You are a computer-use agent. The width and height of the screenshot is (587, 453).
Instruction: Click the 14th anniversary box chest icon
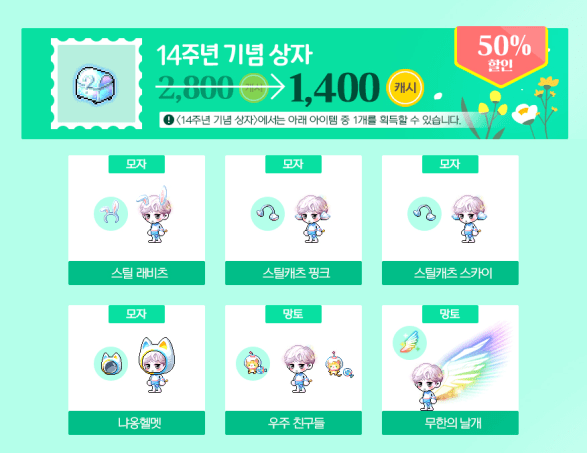coord(96,84)
